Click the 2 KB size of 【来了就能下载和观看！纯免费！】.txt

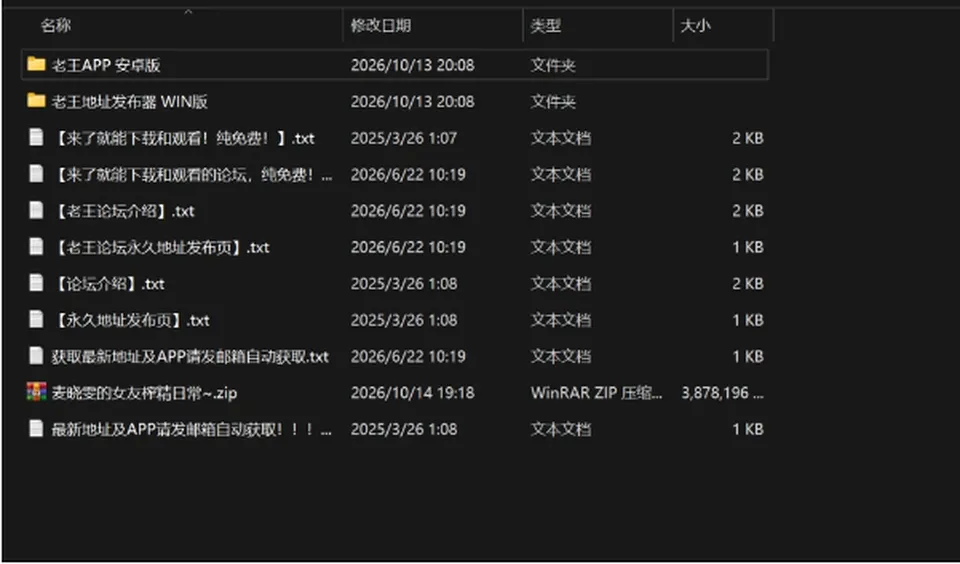point(748,138)
